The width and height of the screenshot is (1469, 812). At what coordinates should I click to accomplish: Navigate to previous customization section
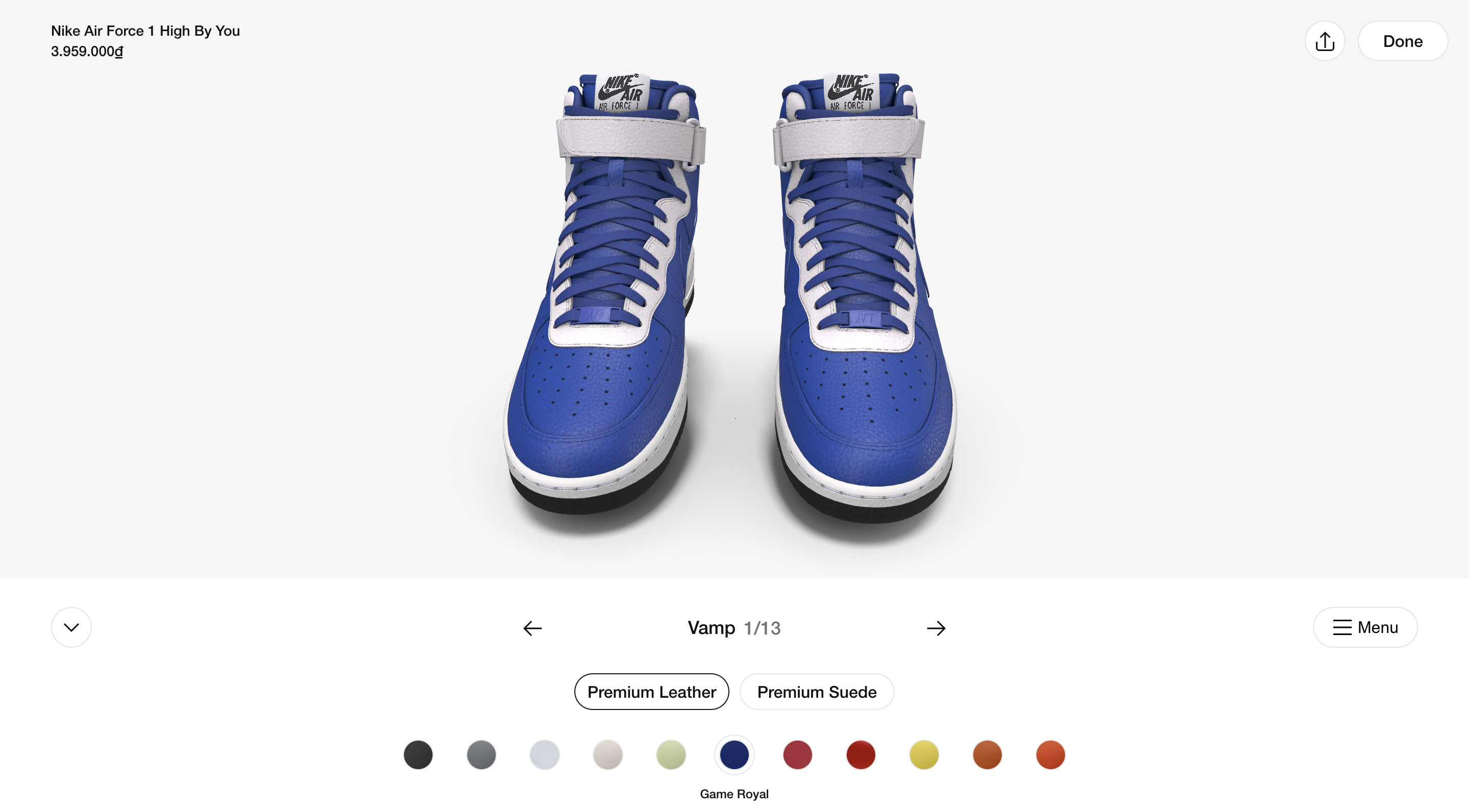pos(533,627)
